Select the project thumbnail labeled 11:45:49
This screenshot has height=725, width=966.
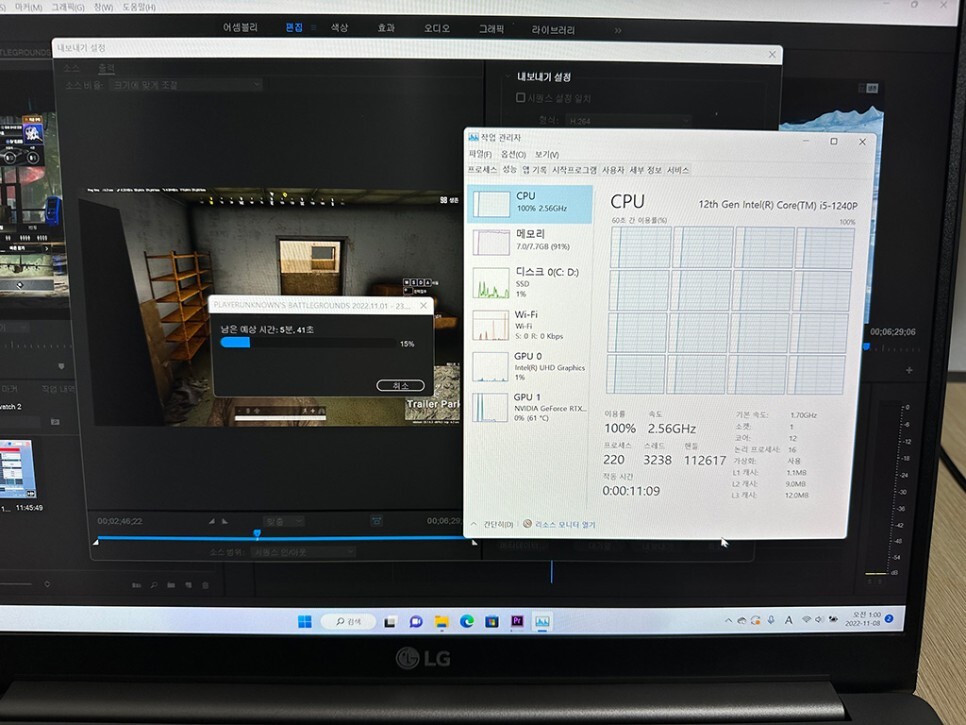click(x=17, y=469)
